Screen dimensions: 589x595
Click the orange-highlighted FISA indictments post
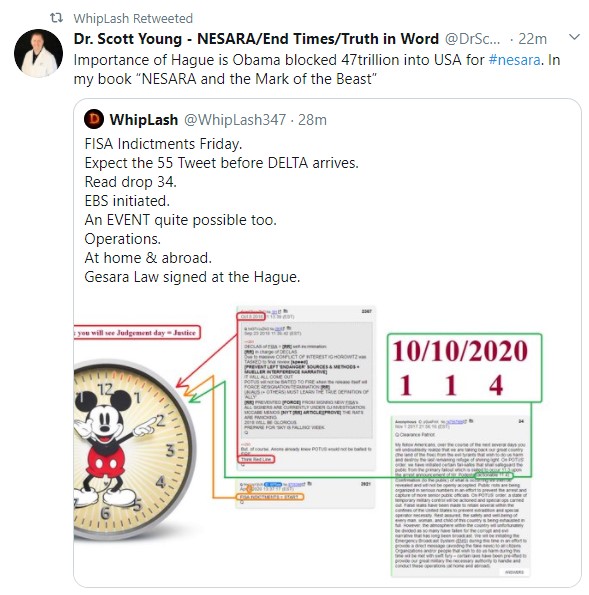306,494
